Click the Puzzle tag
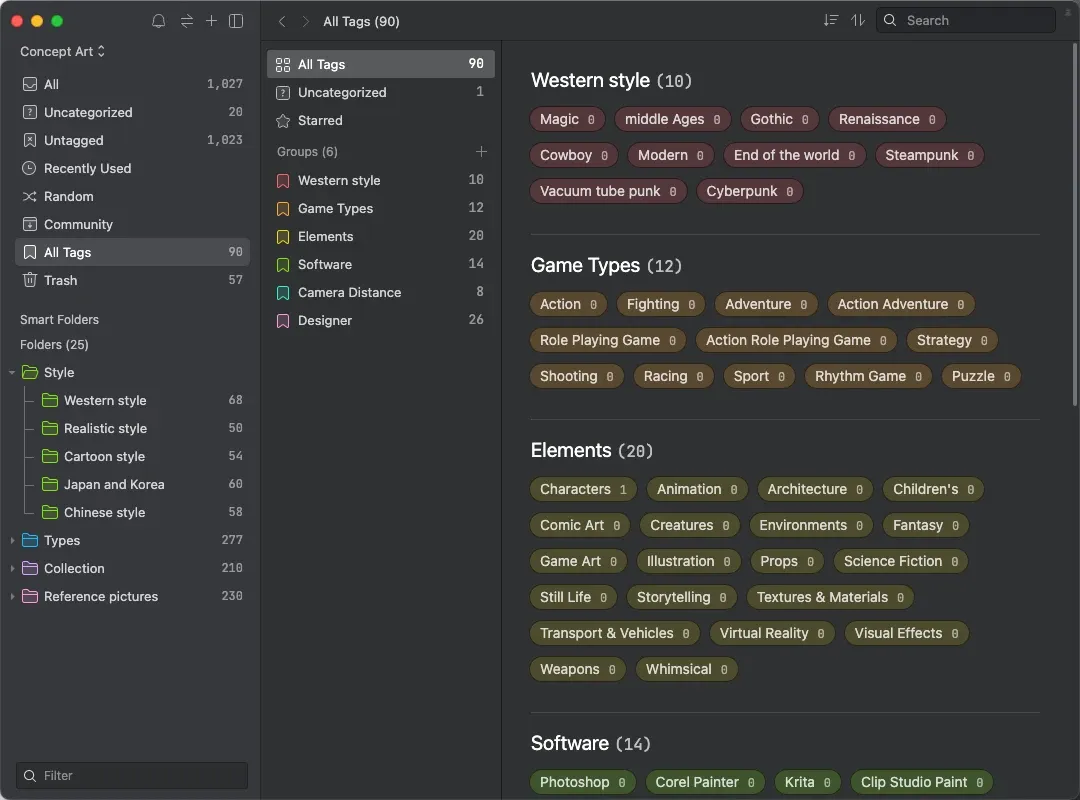 pos(981,376)
